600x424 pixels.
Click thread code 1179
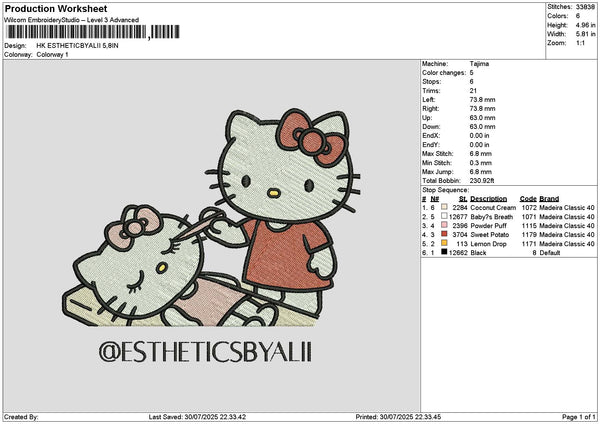coord(529,235)
